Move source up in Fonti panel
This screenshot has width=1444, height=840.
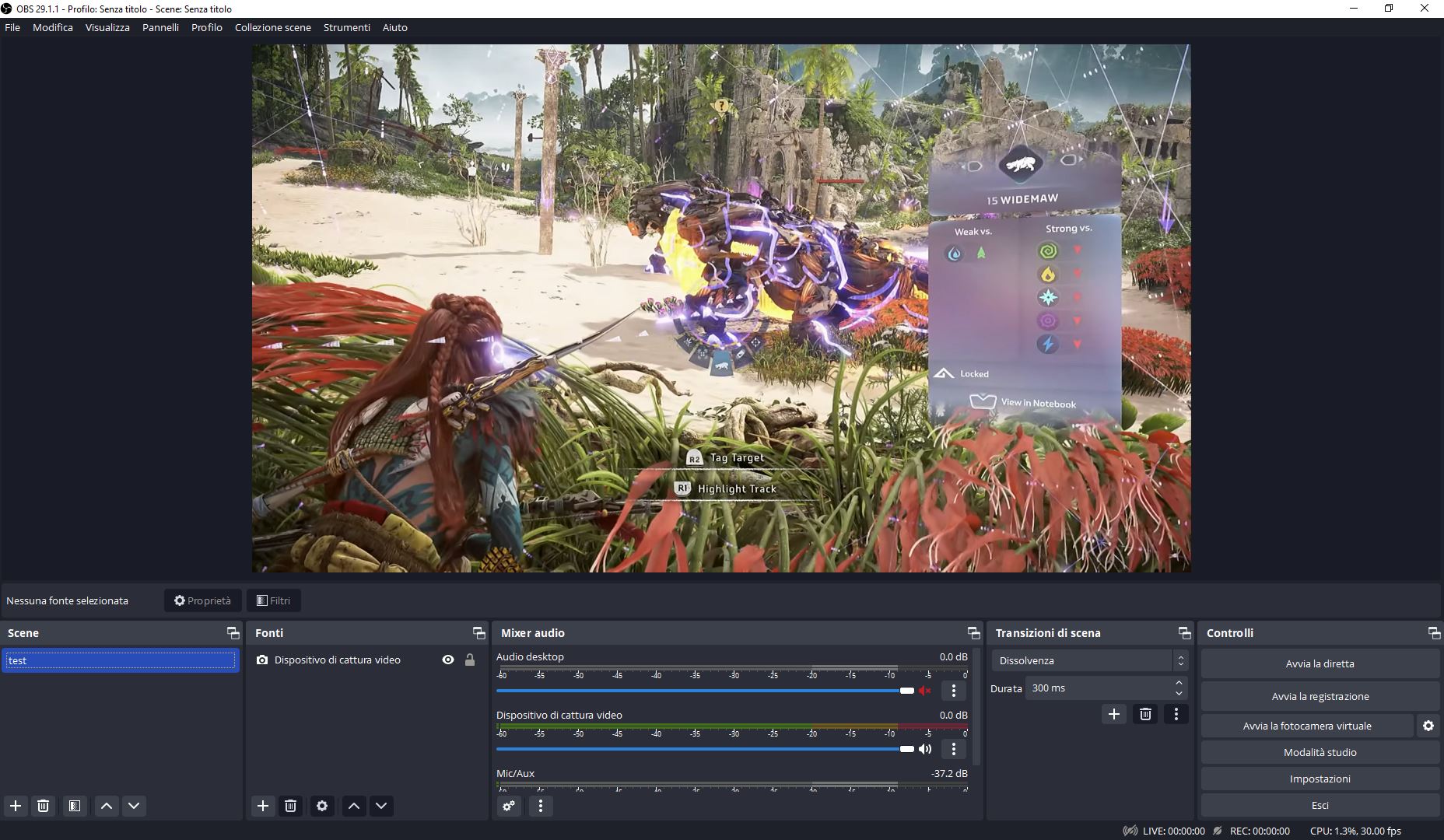[x=354, y=806]
